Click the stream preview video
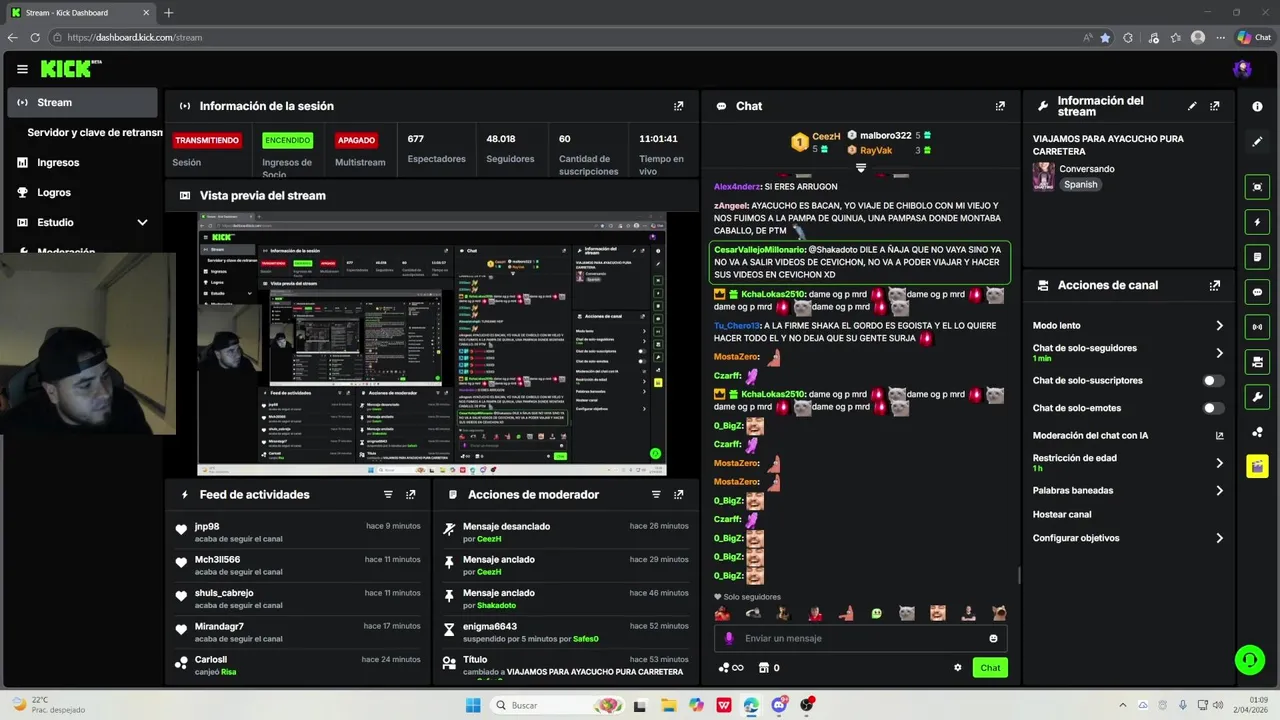Viewport: 1280px width, 720px height. tap(431, 344)
